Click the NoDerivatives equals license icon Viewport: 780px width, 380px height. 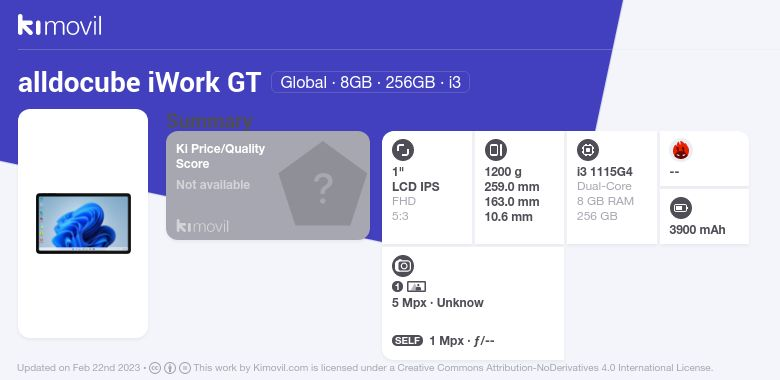pos(185,368)
